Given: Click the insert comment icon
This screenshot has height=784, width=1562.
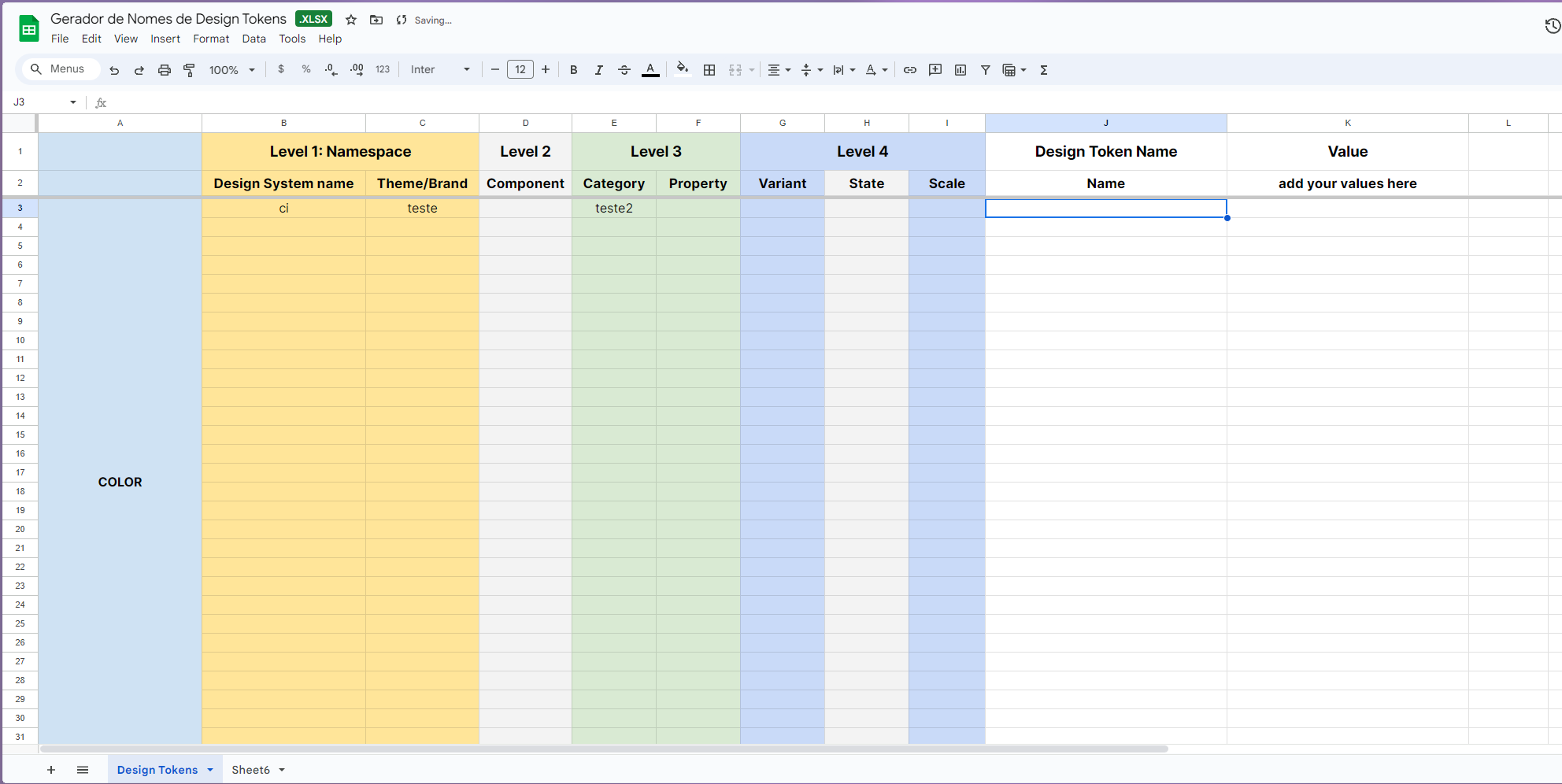Looking at the screenshot, I should (x=935, y=70).
